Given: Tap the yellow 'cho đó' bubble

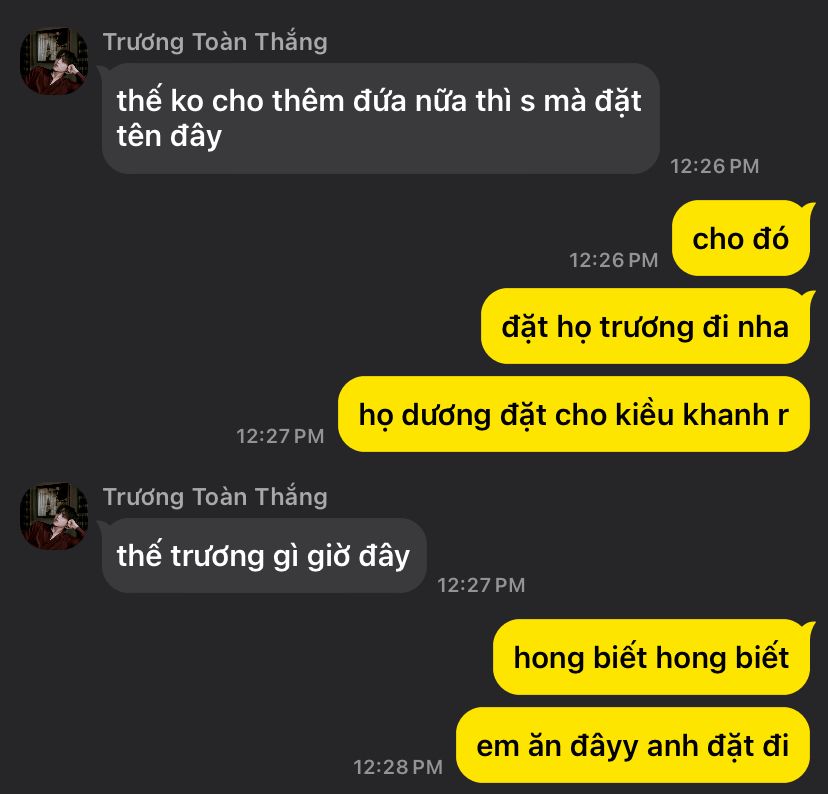Looking at the screenshot, I should point(740,238).
